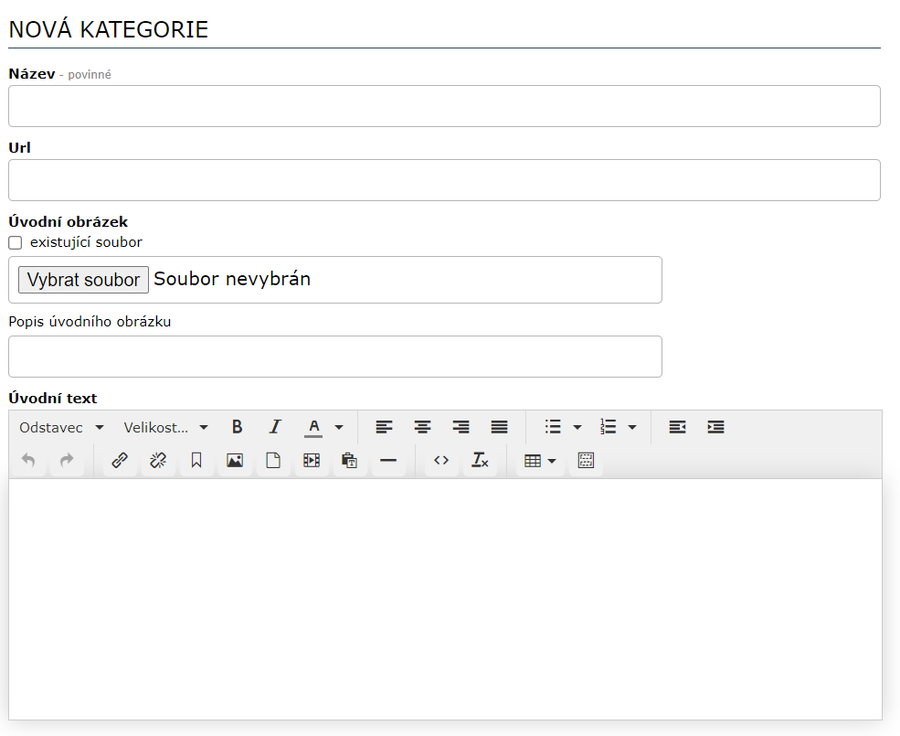Open the text color picker arrow

[339, 427]
